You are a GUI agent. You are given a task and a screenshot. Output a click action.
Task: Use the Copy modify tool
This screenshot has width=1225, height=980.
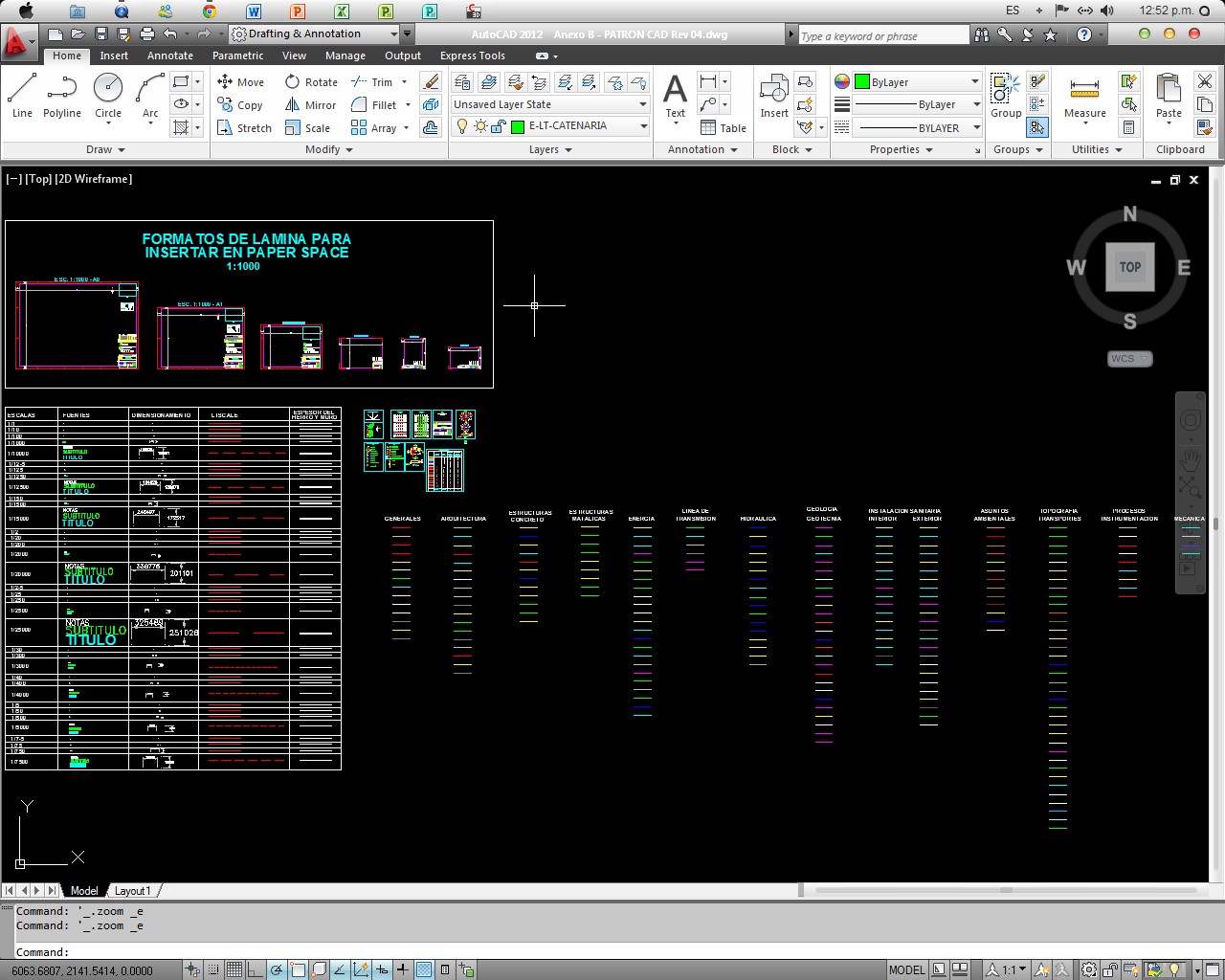tap(240, 105)
